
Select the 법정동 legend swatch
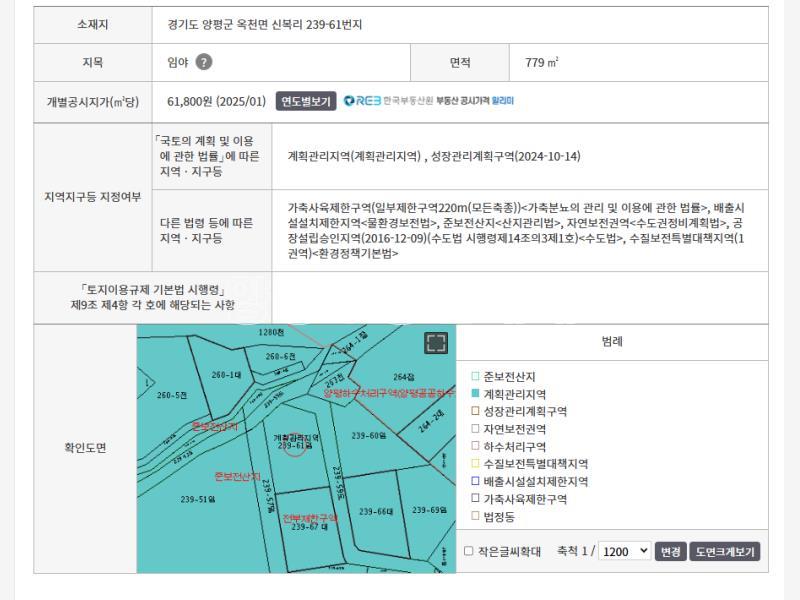[476, 516]
